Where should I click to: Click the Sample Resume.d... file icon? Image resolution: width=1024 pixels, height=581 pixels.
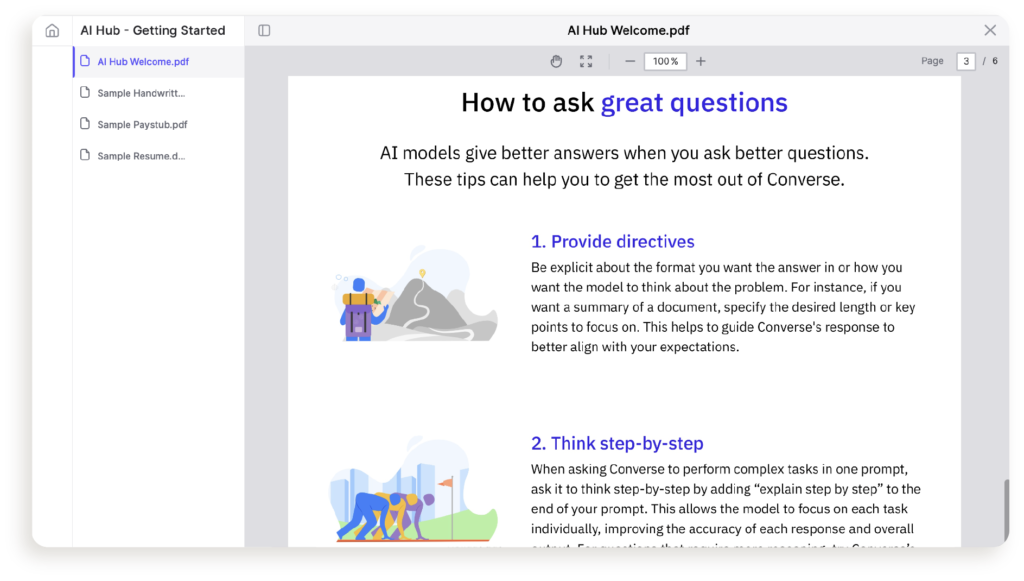coord(85,155)
